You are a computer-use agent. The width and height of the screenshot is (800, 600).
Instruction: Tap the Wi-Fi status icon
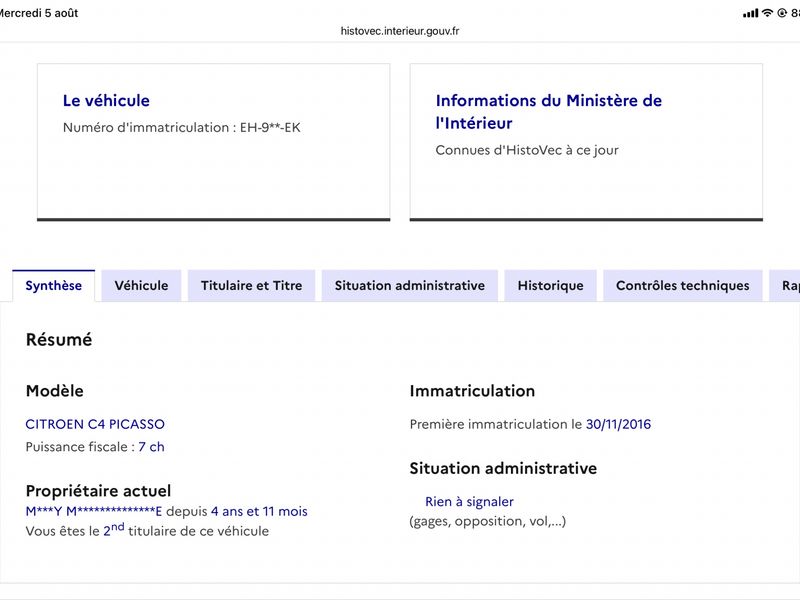pos(767,13)
